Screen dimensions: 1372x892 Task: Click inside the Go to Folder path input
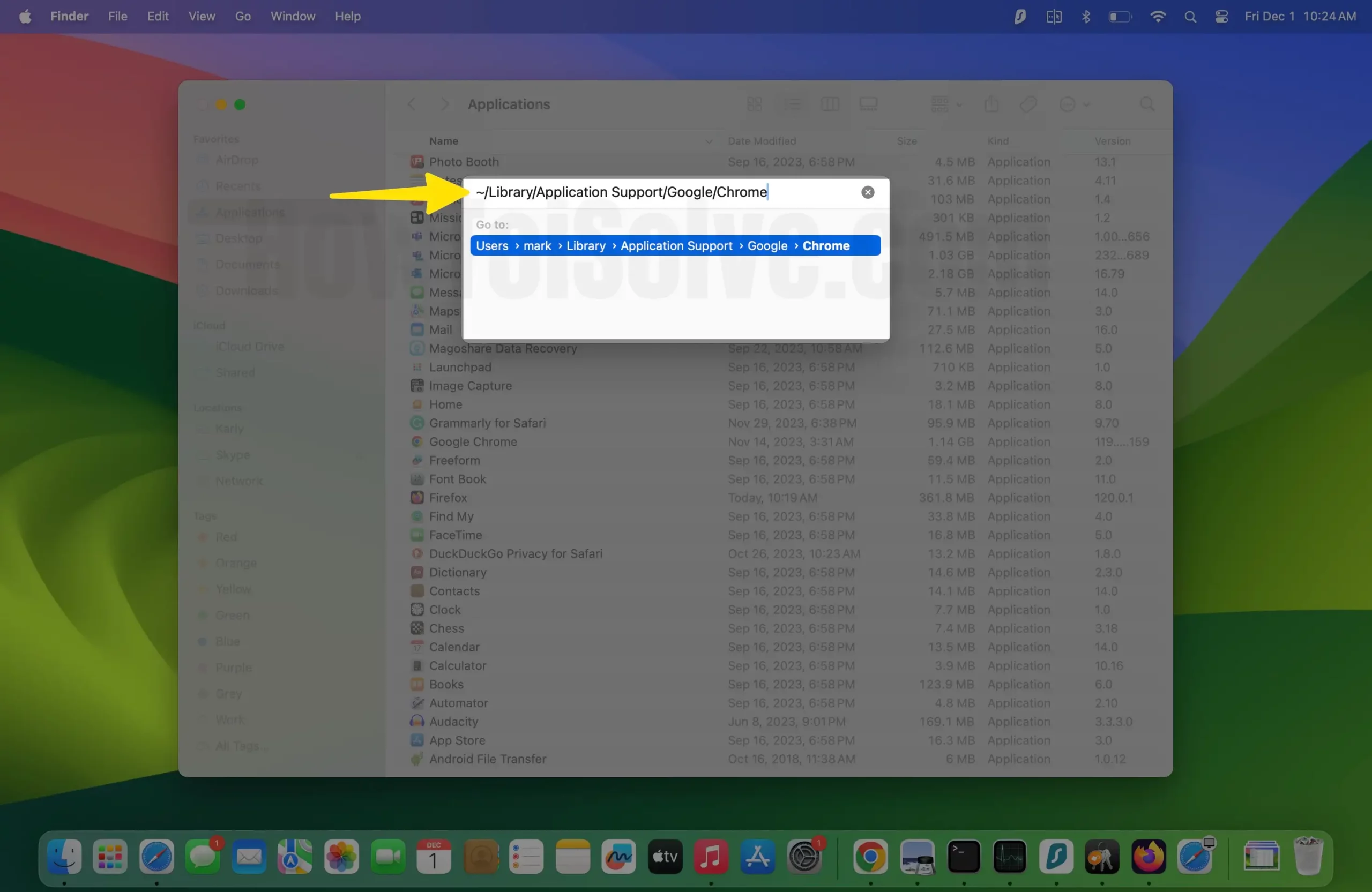(x=663, y=192)
